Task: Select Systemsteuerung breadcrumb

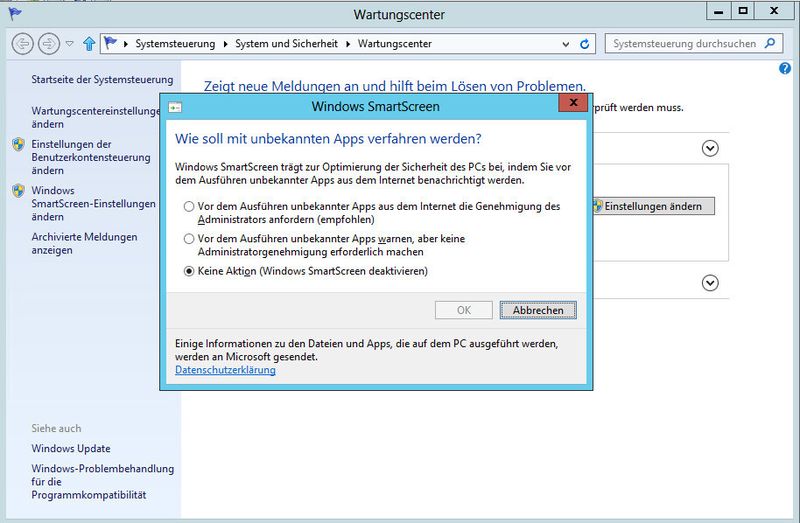Action: [175, 44]
